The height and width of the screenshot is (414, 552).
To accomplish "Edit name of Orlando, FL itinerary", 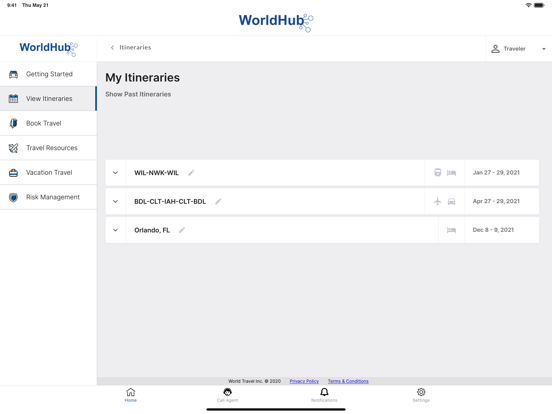I will 182,230.
